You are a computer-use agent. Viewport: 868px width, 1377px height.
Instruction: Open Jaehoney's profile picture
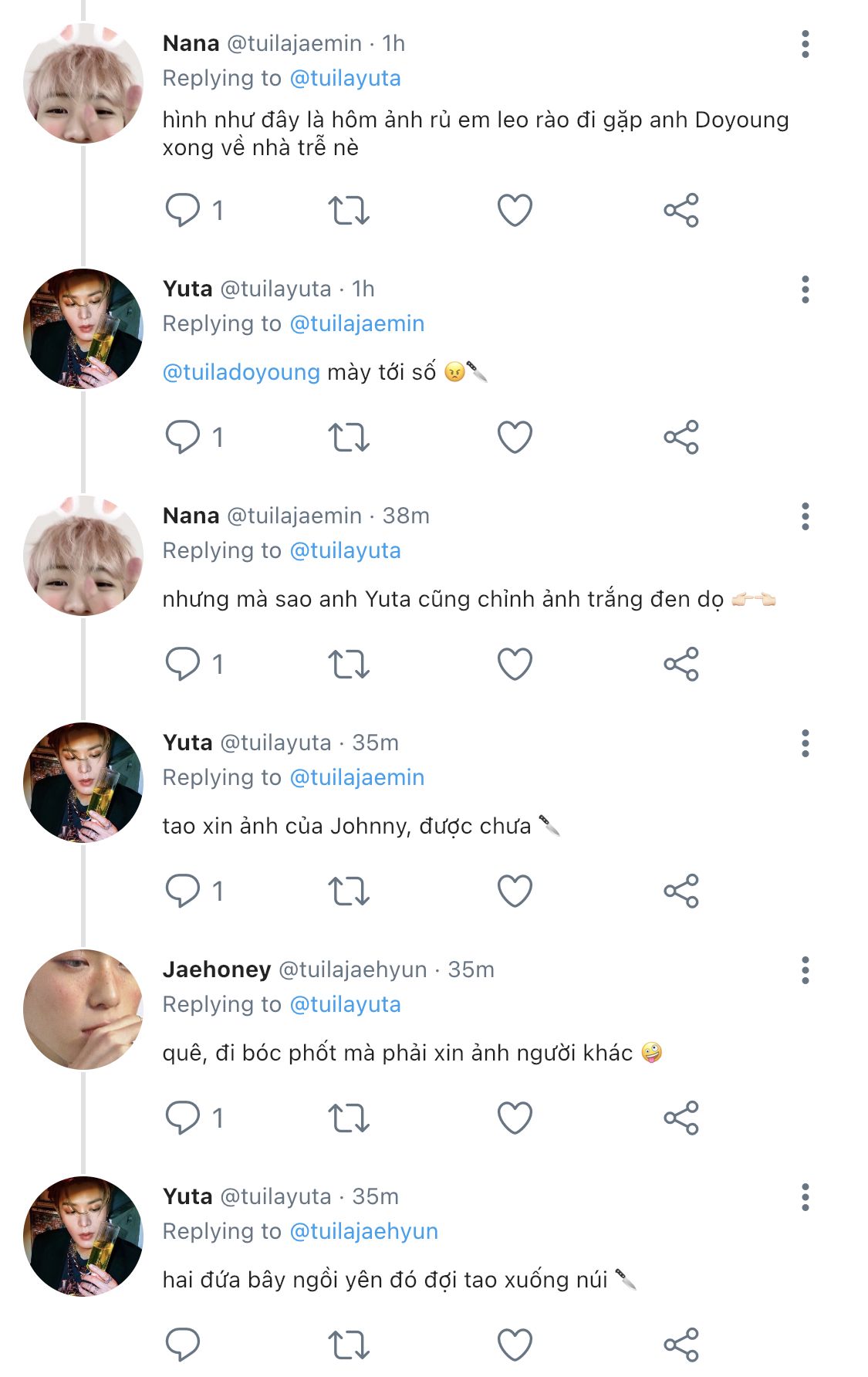click(x=83, y=1010)
